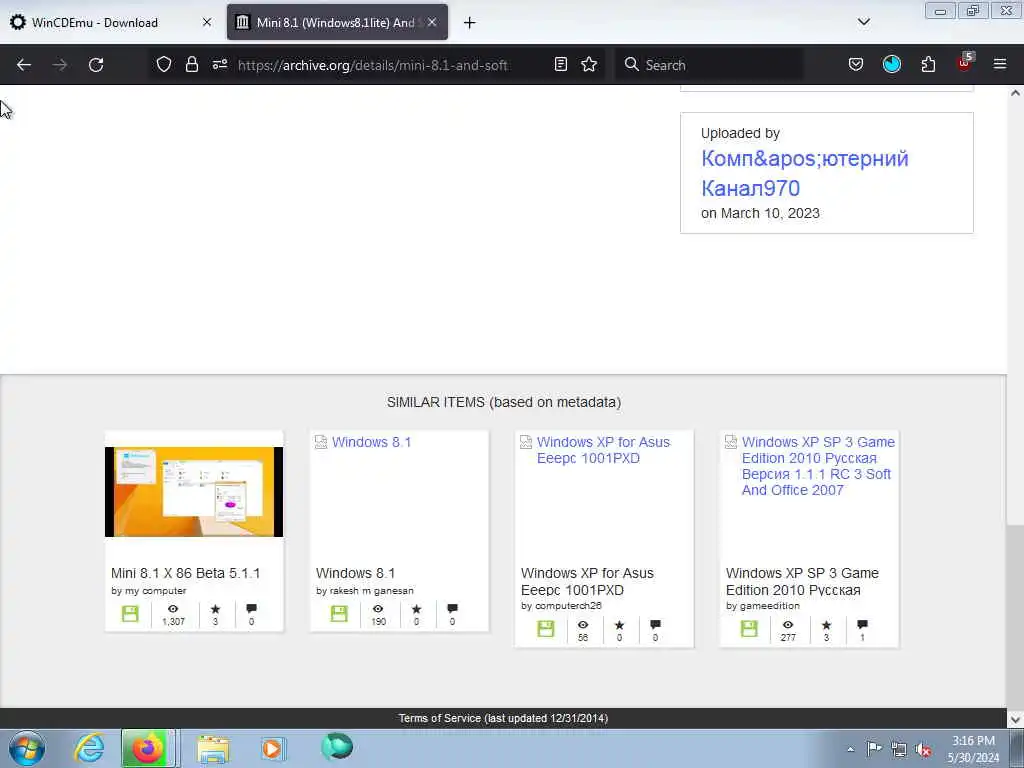1024x768 pixels.
Task: Click the reviews bubble on the gameedition card
Action: tap(862, 624)
